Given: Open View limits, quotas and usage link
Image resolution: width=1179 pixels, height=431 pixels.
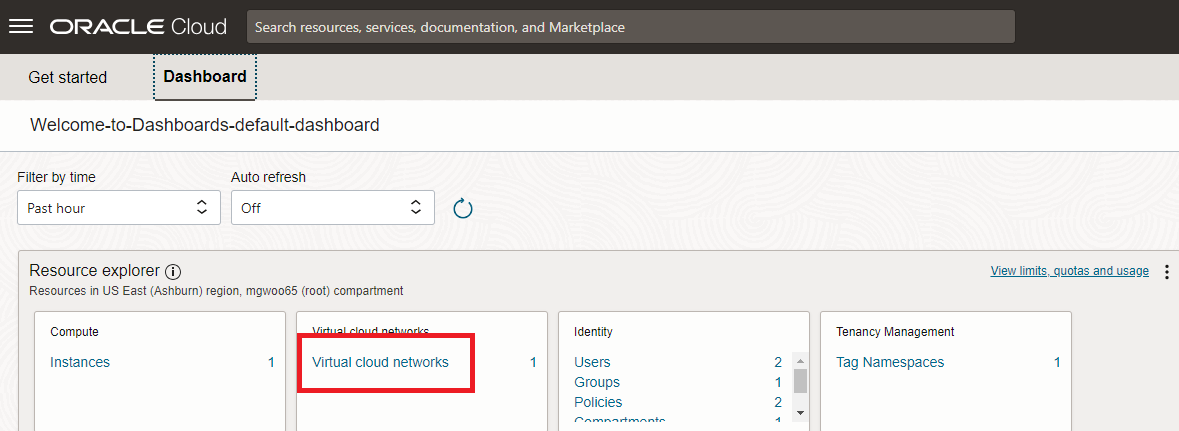Looking at the screenshot, I should click(1069, 271).
